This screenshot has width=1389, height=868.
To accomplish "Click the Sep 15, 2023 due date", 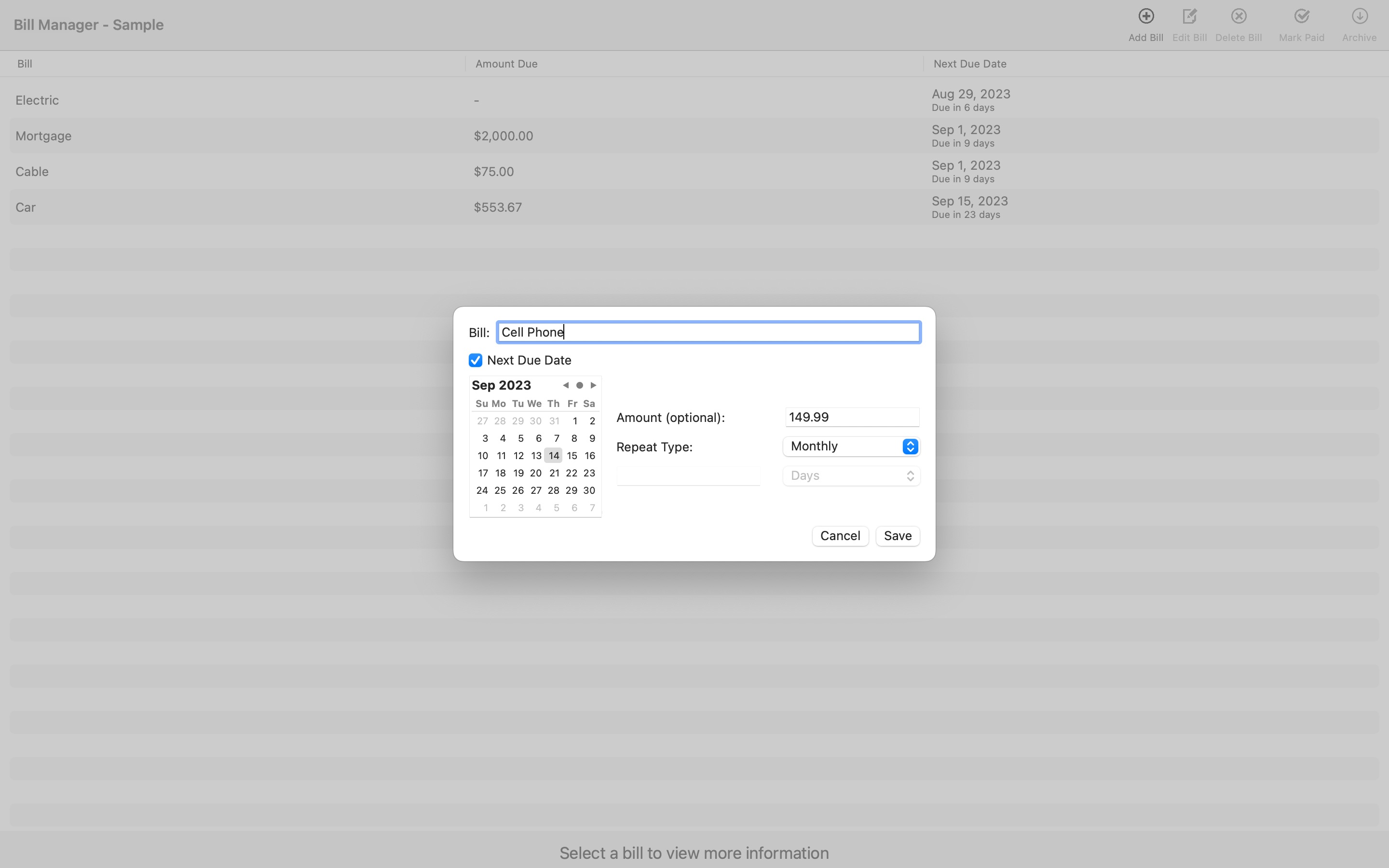I will point(970,201).
